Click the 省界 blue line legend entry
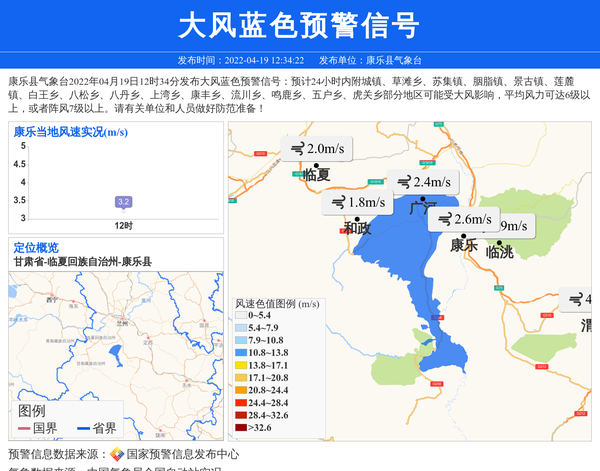 coord(95,428)
